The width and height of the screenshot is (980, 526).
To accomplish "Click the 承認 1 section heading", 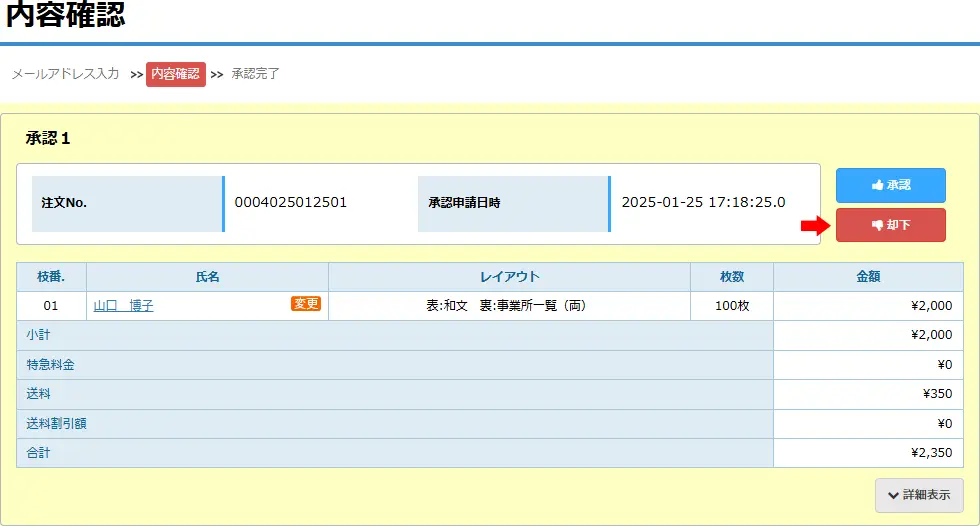I will tap(48, 139).
